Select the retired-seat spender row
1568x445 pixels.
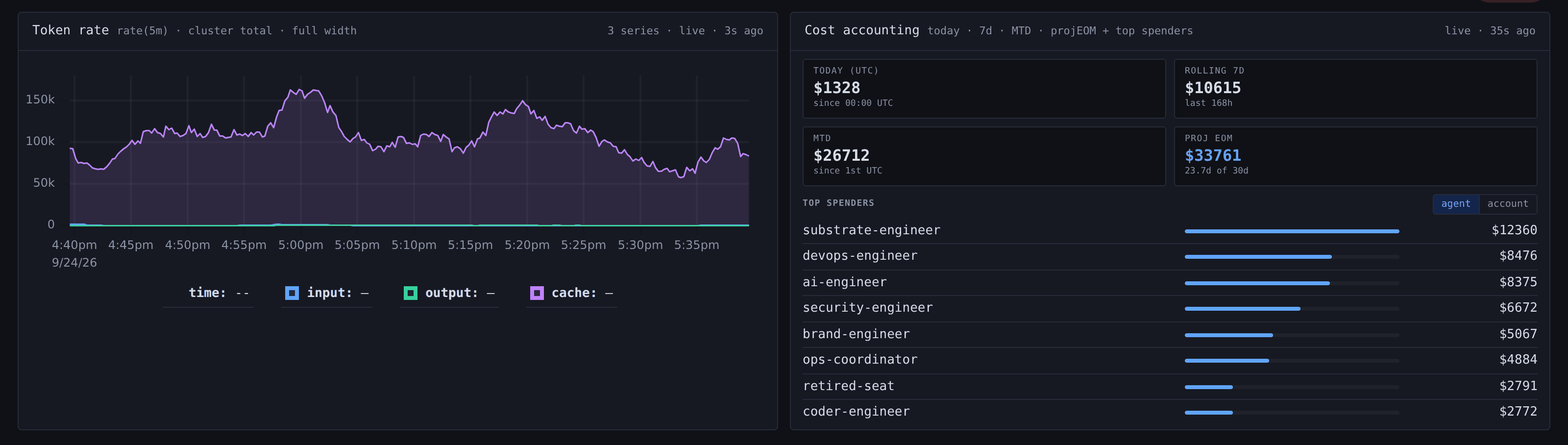pyautogui.click(x=1169, y=386)
